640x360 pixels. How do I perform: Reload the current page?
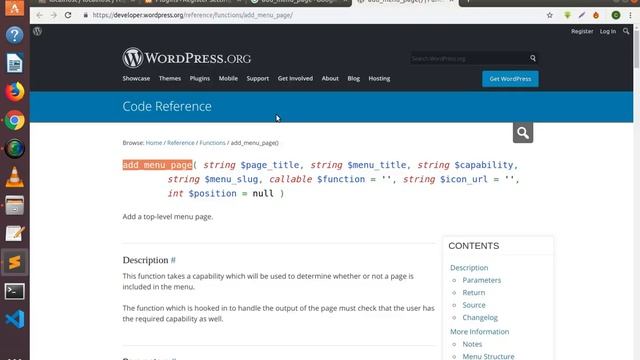(x=68, y=15)
